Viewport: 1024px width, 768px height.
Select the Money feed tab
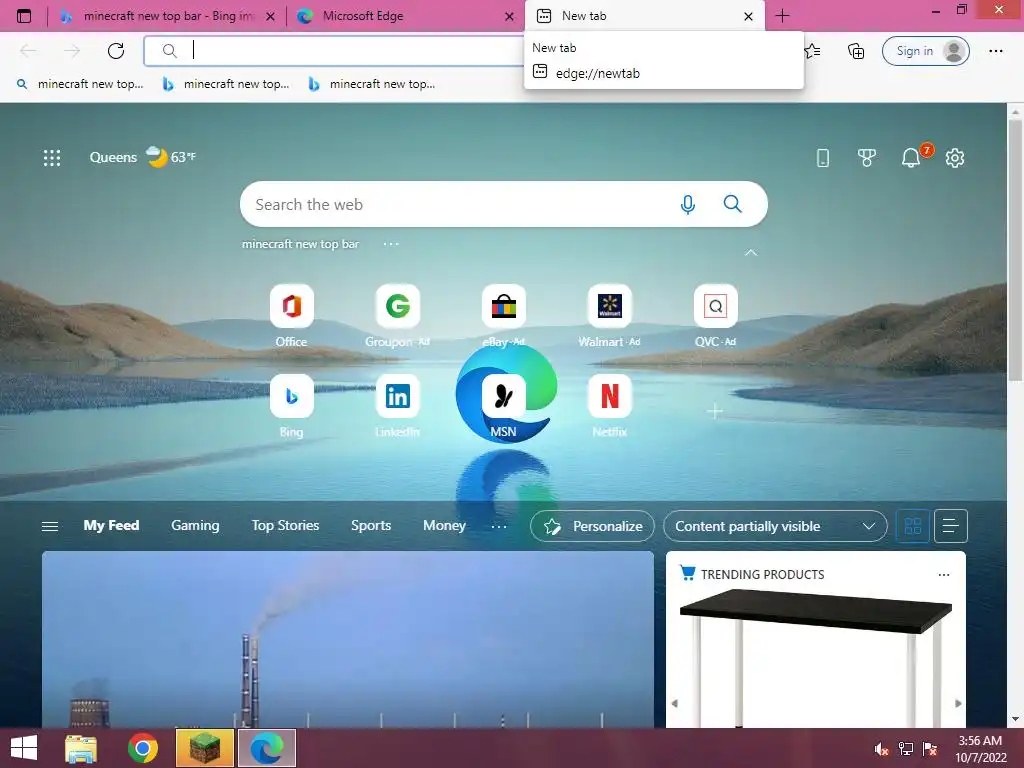(x=444, y=525)
